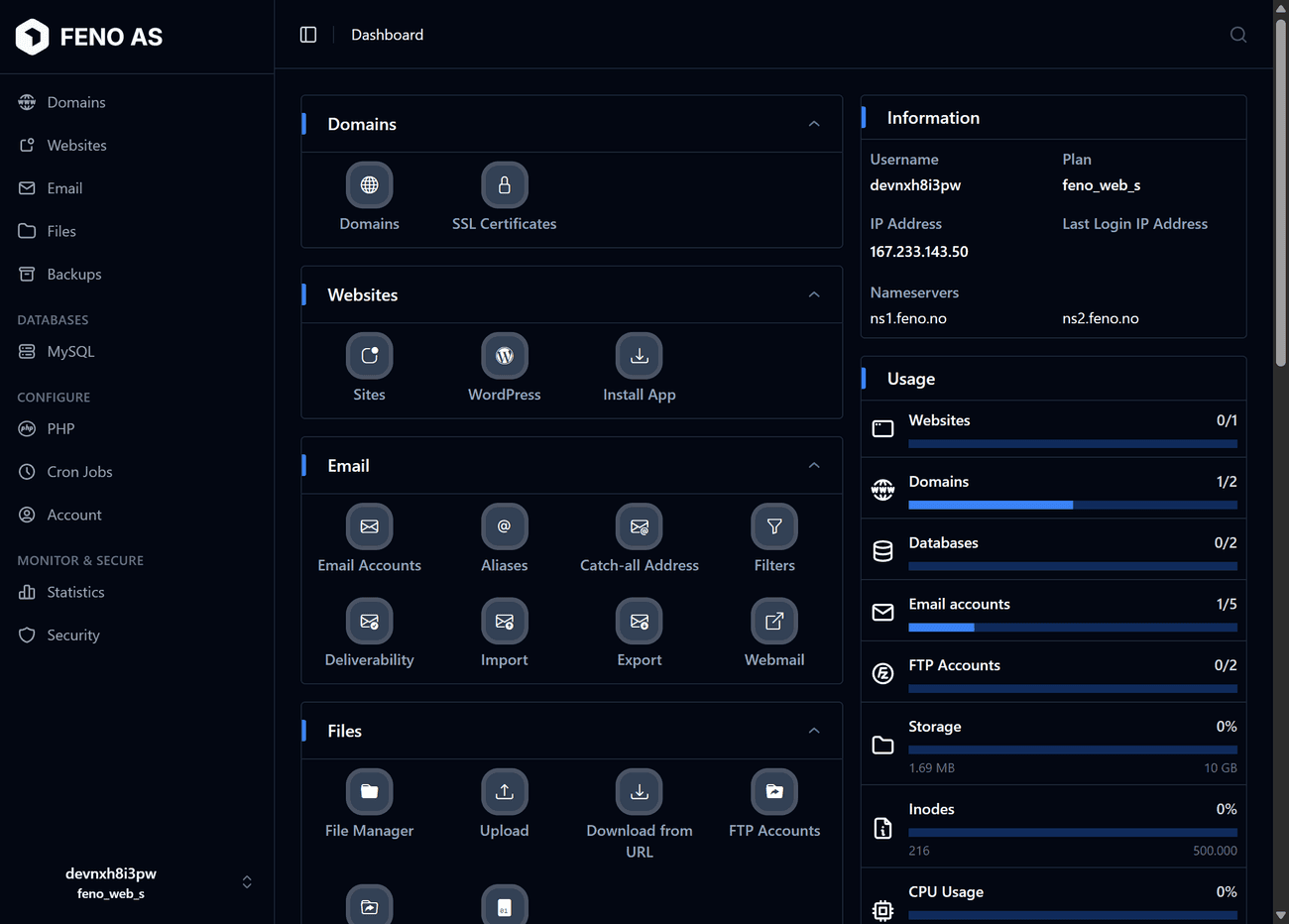Click the Domains usage progress bar
Viewport: 1289px width, 924px height.
tap(1073, 506)
